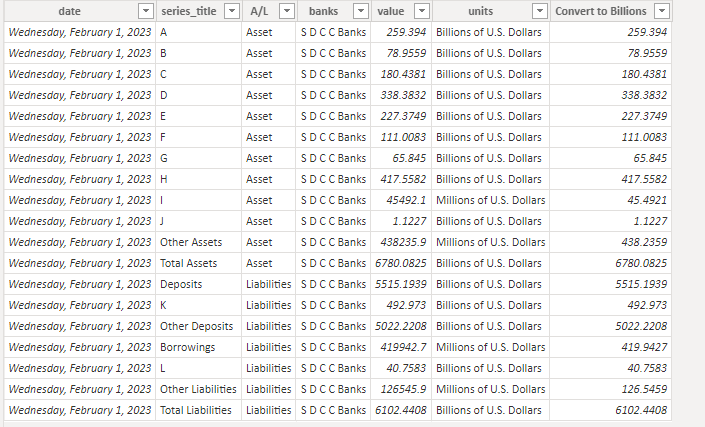Click the value cell 126545.9
Image resolution: width=705 pixels, height=427 pixels.
[x=401, y=389]
